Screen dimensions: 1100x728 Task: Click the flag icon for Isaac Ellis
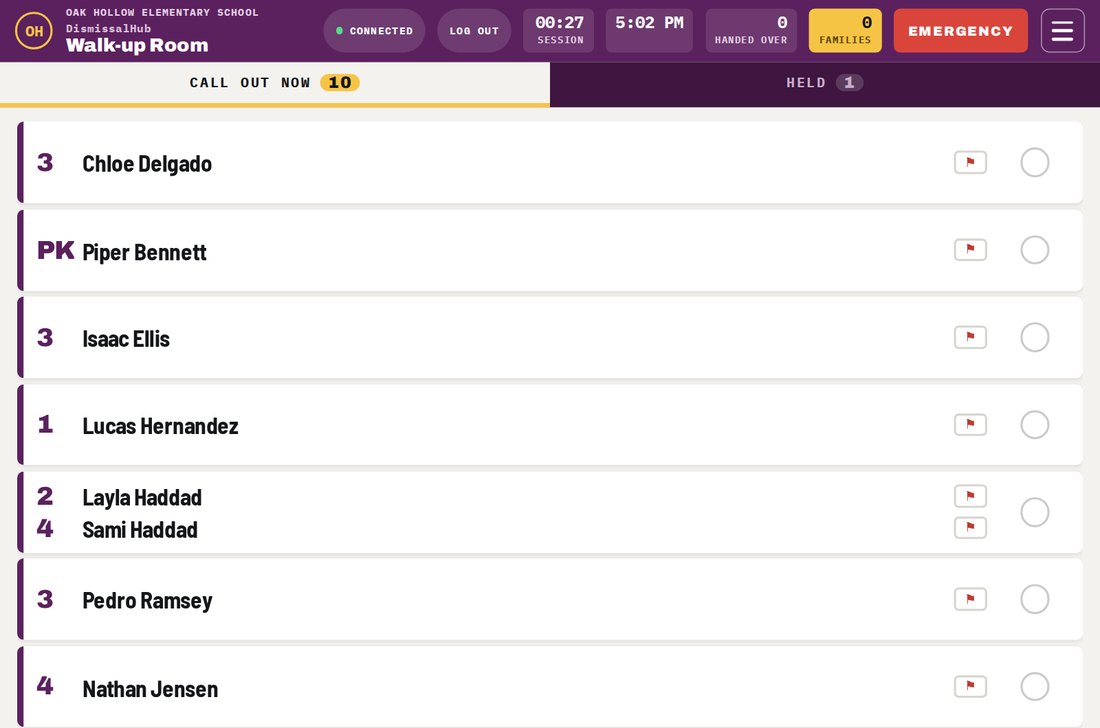click(970, 337)
